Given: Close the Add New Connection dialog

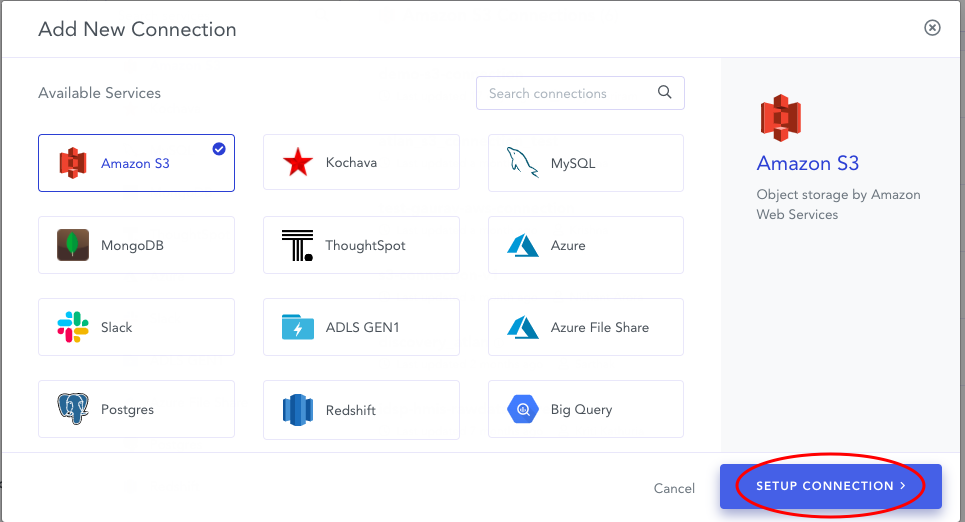Looking at the screenshot, I should 932,28.
